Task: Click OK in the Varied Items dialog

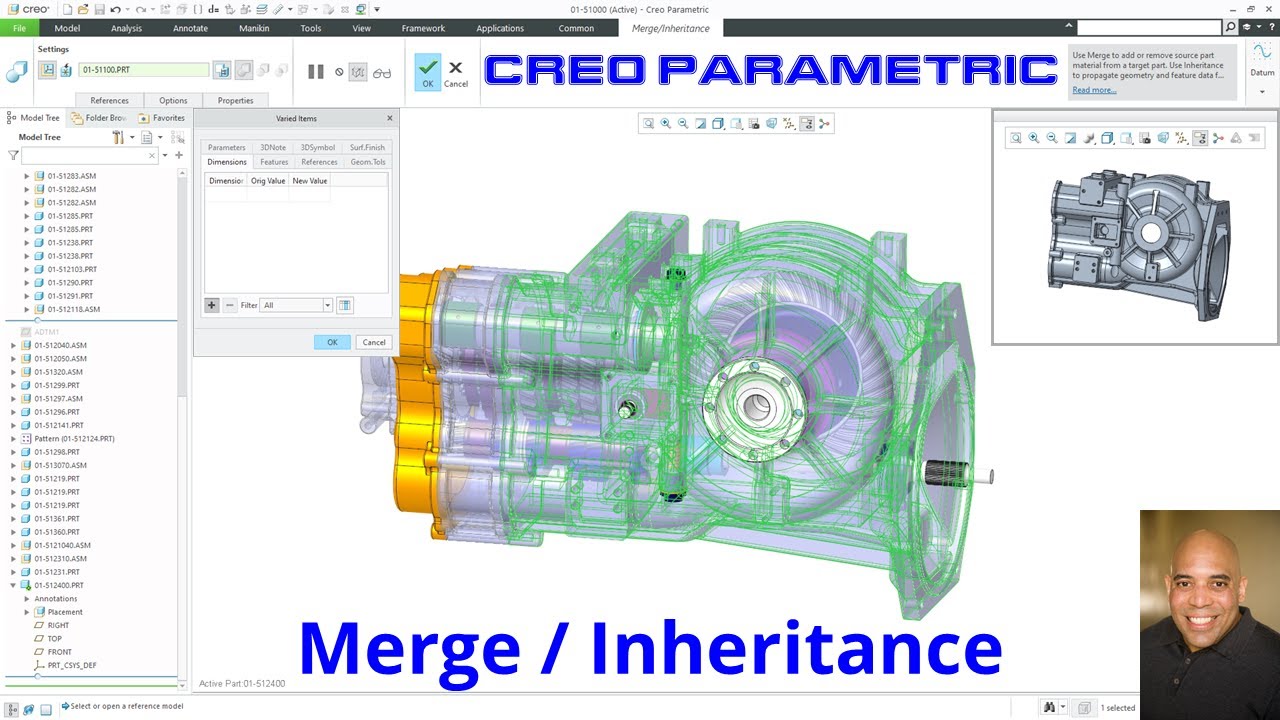Action: pyautogui.click(x=332, y=342)
